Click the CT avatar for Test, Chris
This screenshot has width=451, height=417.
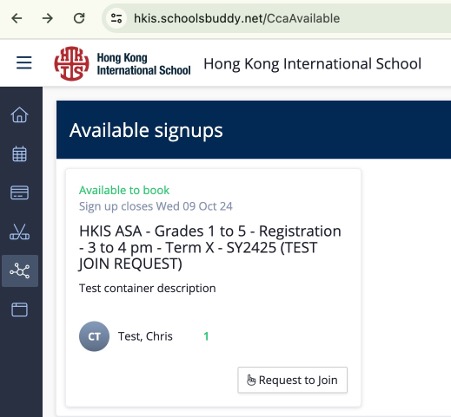[94, 336]
